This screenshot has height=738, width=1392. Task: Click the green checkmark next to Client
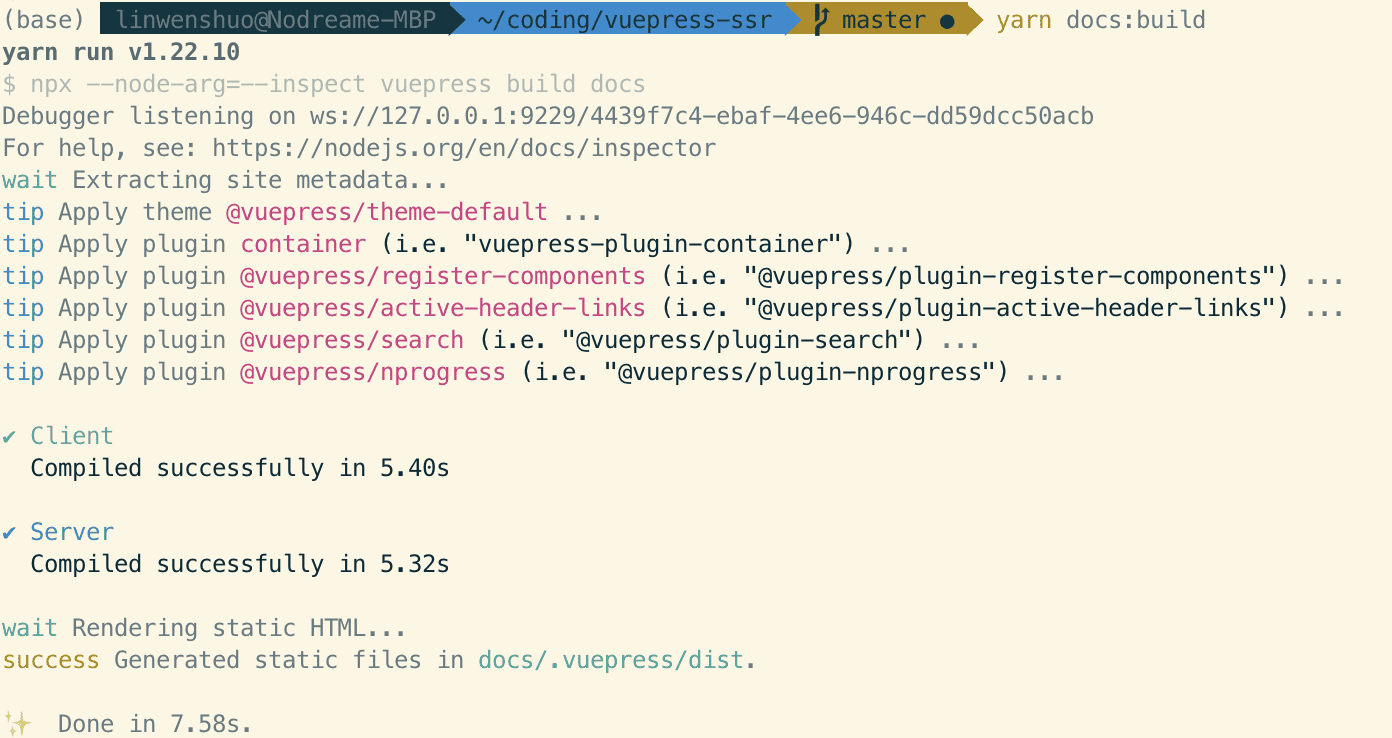pyautogui.click(x=10, y=436)
